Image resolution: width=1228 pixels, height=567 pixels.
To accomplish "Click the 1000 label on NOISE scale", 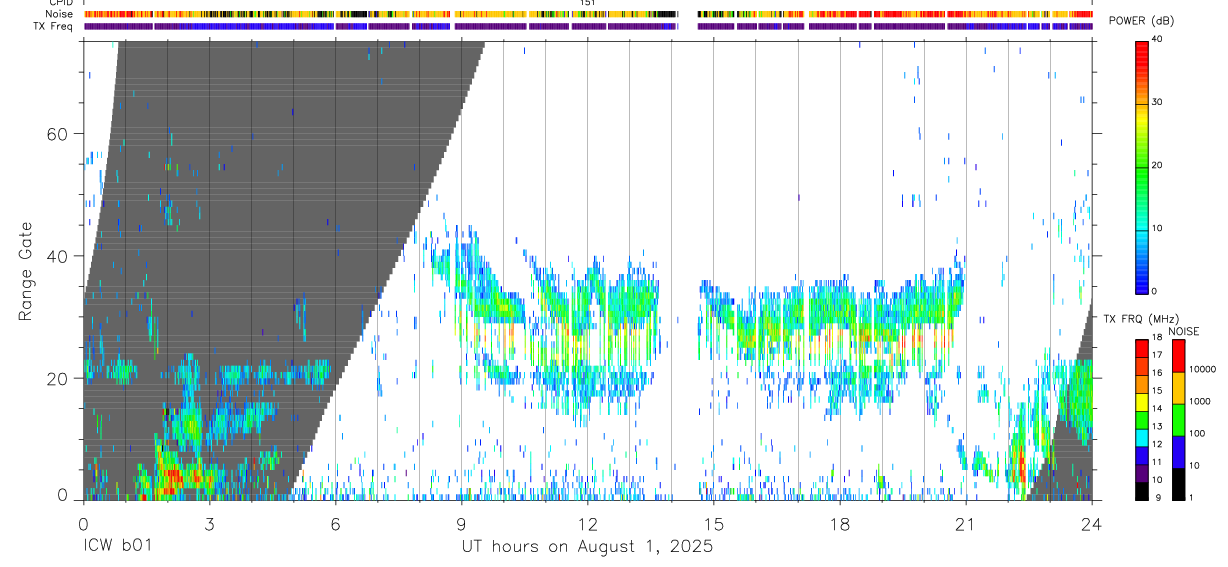I will [1199, 401].
